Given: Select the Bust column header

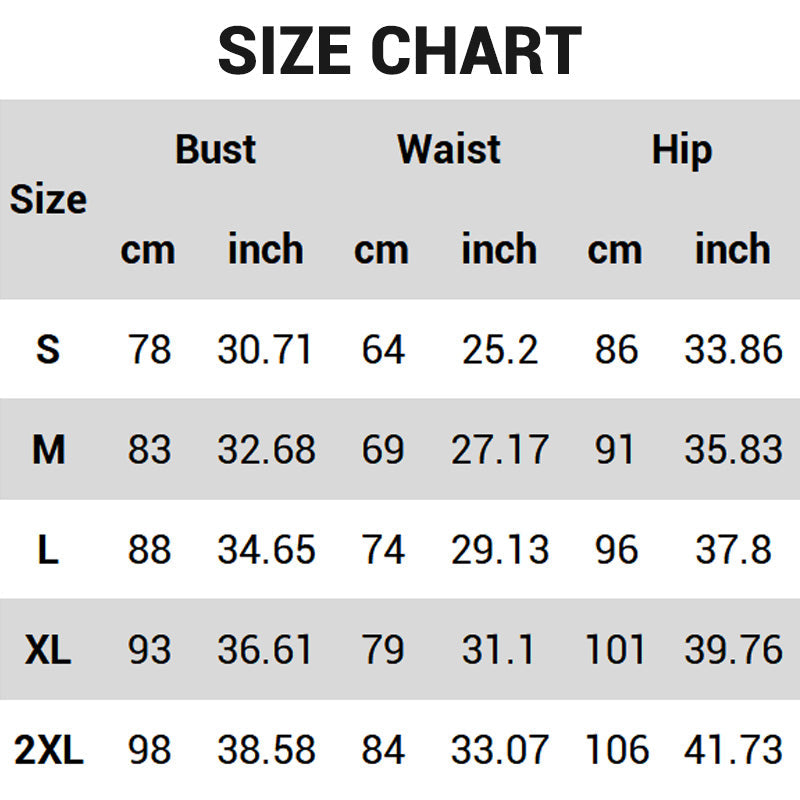Looking at the screenshot, I should point(215,150).
